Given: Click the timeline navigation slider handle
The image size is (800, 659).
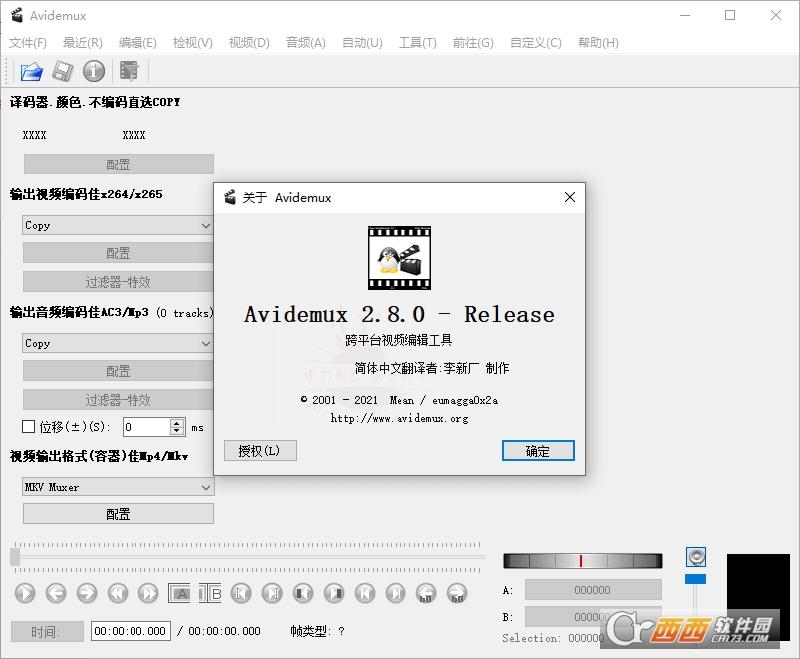Looking at the screenshot, I should tap(15, 557).
